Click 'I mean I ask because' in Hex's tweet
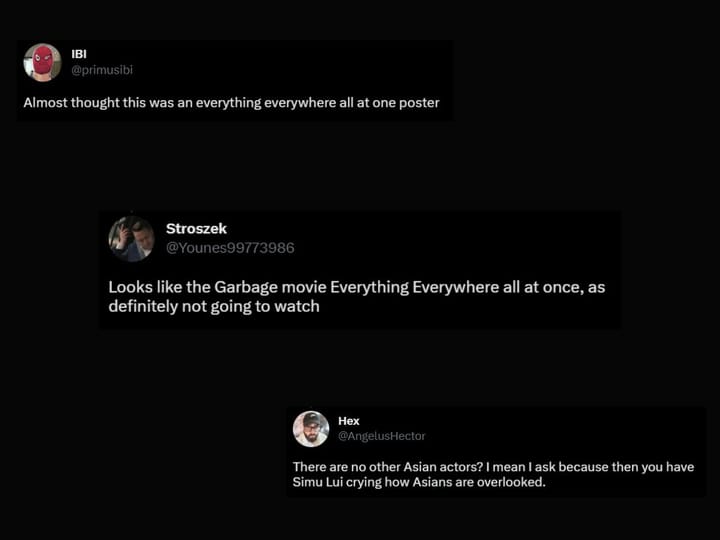The width and height of the screenshot is (720, 540). pos(550,467)
